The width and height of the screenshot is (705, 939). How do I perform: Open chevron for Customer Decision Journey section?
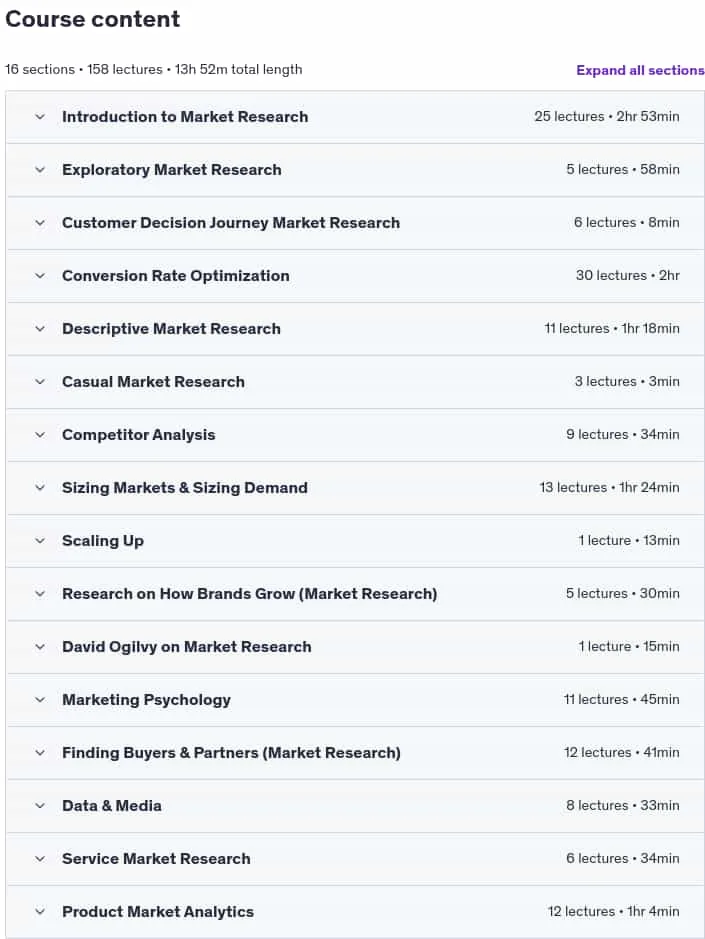[x=40, y=223]
